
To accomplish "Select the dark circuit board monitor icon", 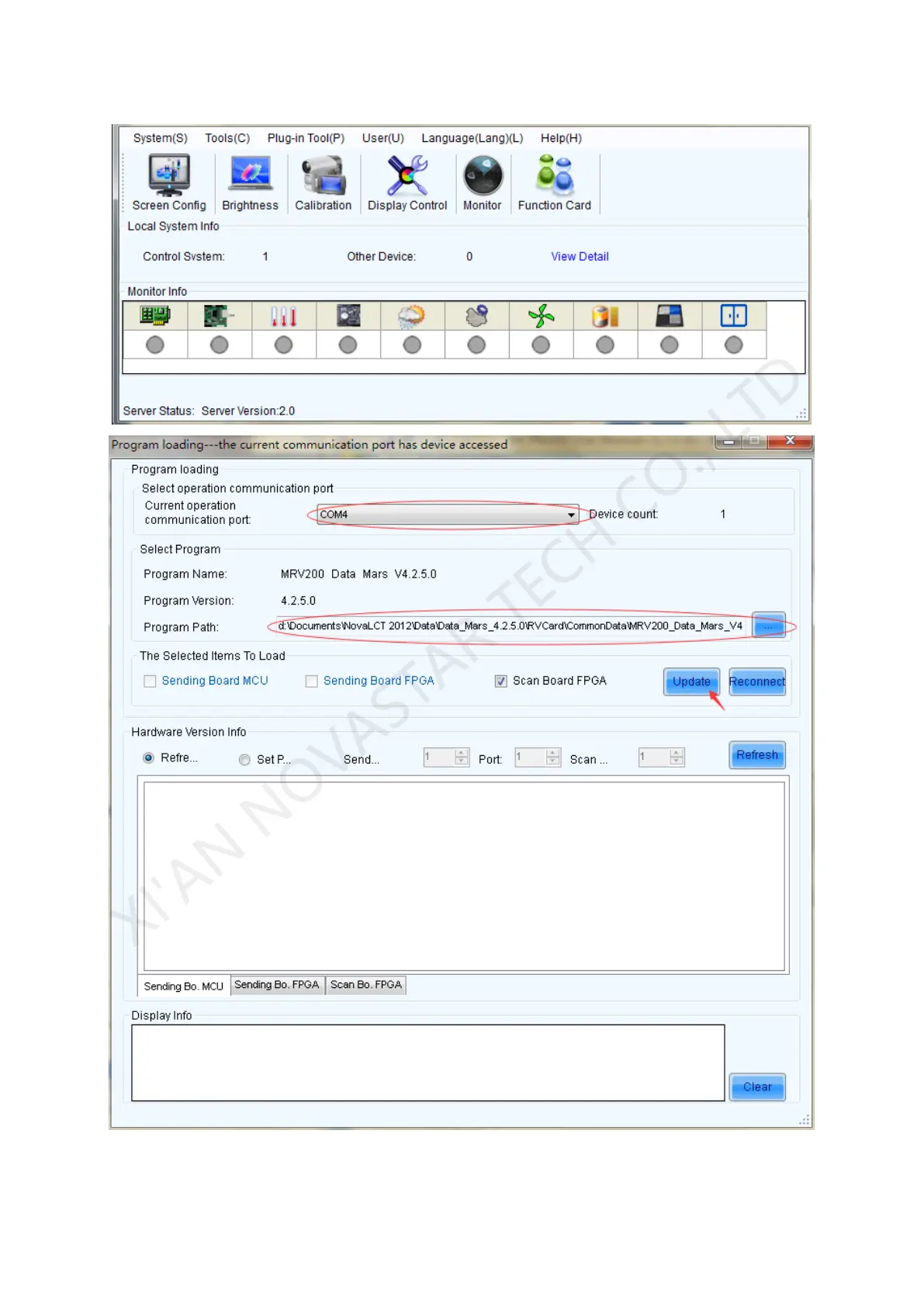I will (348, 316).
